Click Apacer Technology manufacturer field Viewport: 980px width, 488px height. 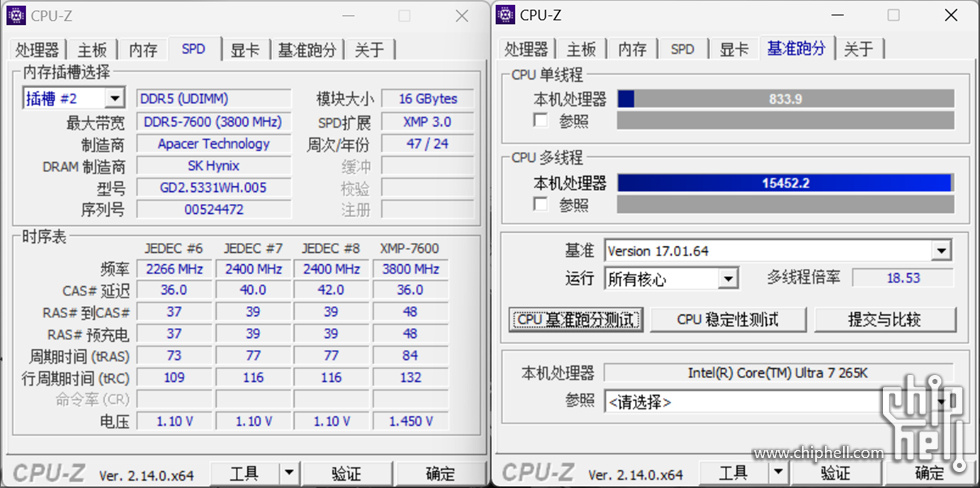tap(214, 144)
